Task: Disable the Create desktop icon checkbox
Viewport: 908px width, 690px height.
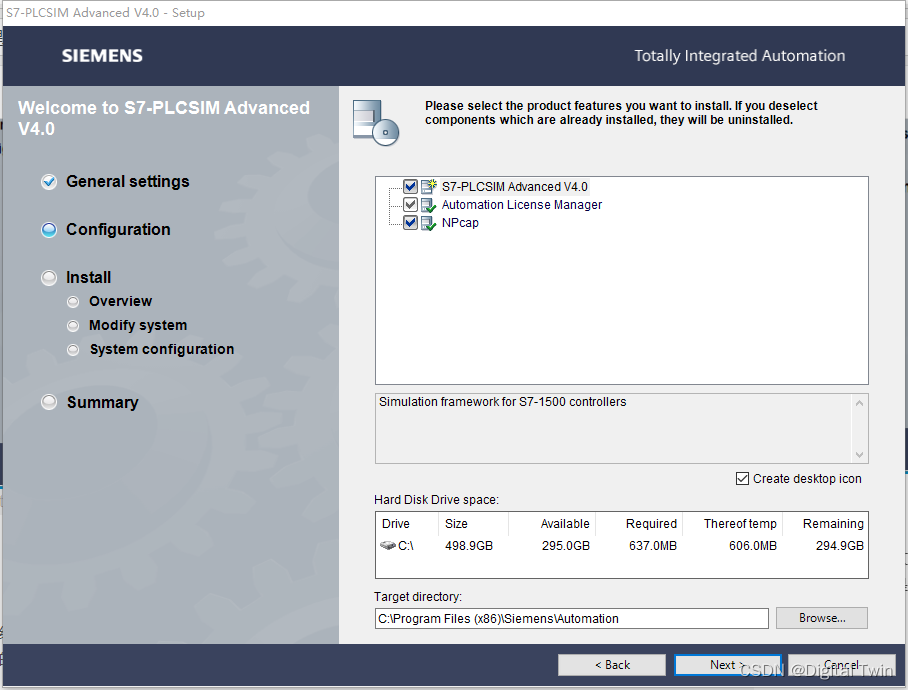Action: (742, 479)
